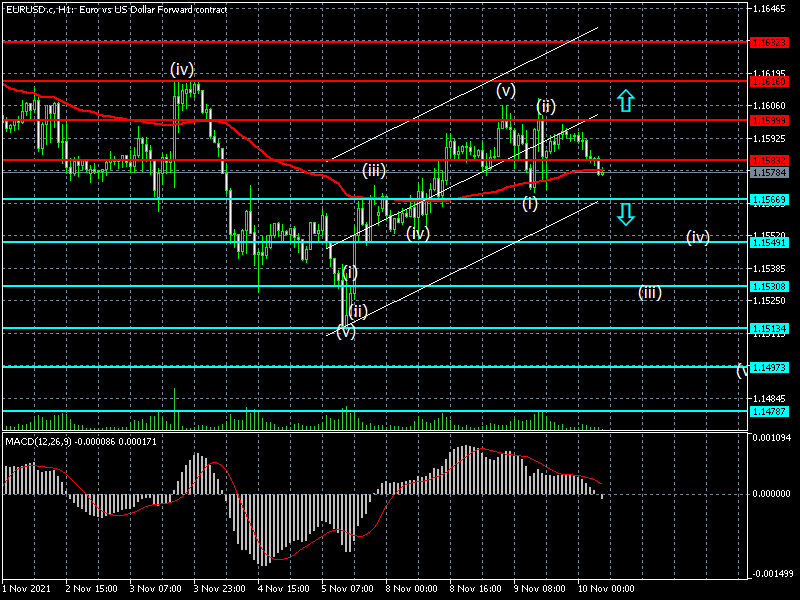Select the (v) wave label at the low
Viewport: 800px width, 600px height.
(x=345, y=332)
